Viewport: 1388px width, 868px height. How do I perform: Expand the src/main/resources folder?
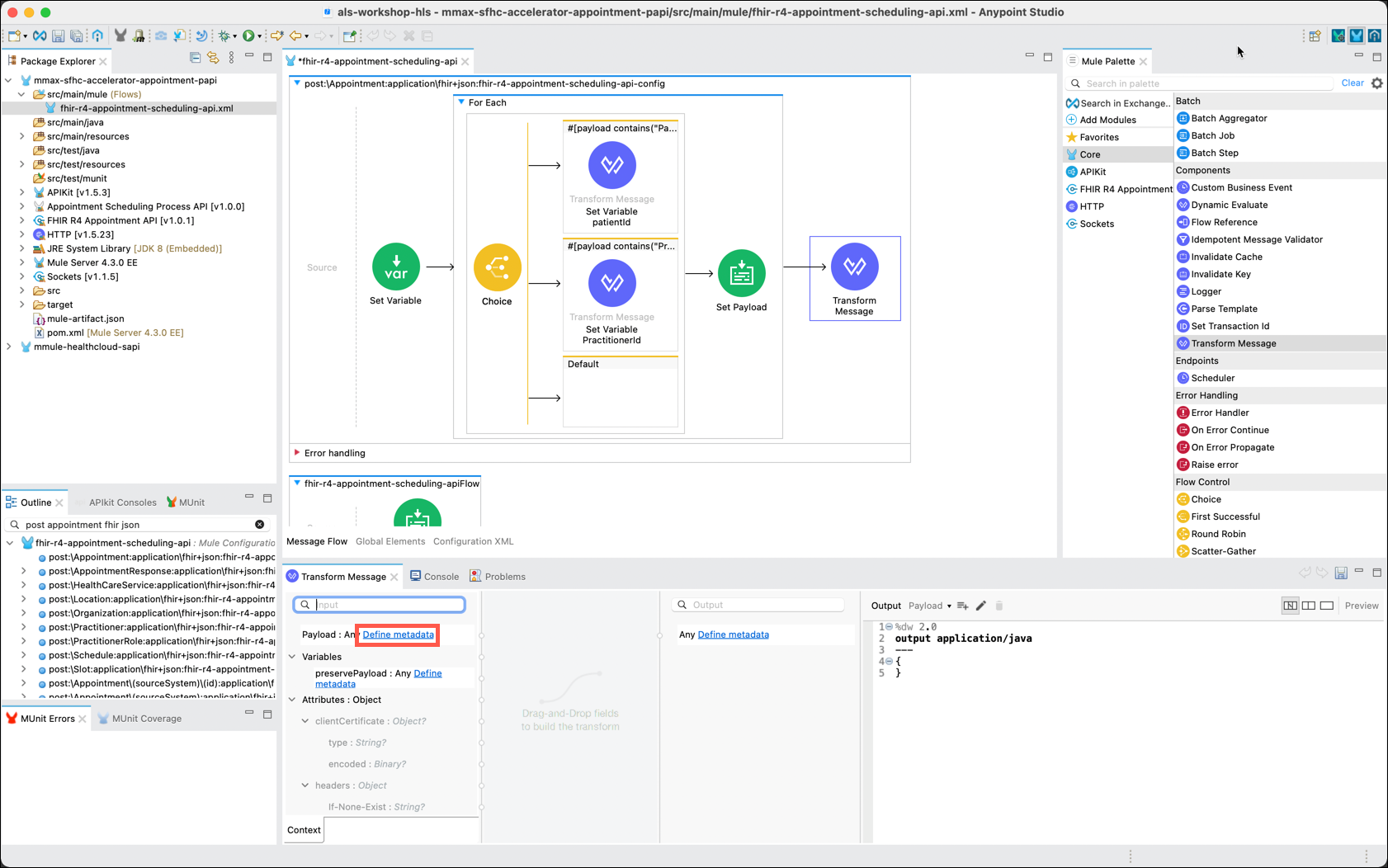pos(22,136)
